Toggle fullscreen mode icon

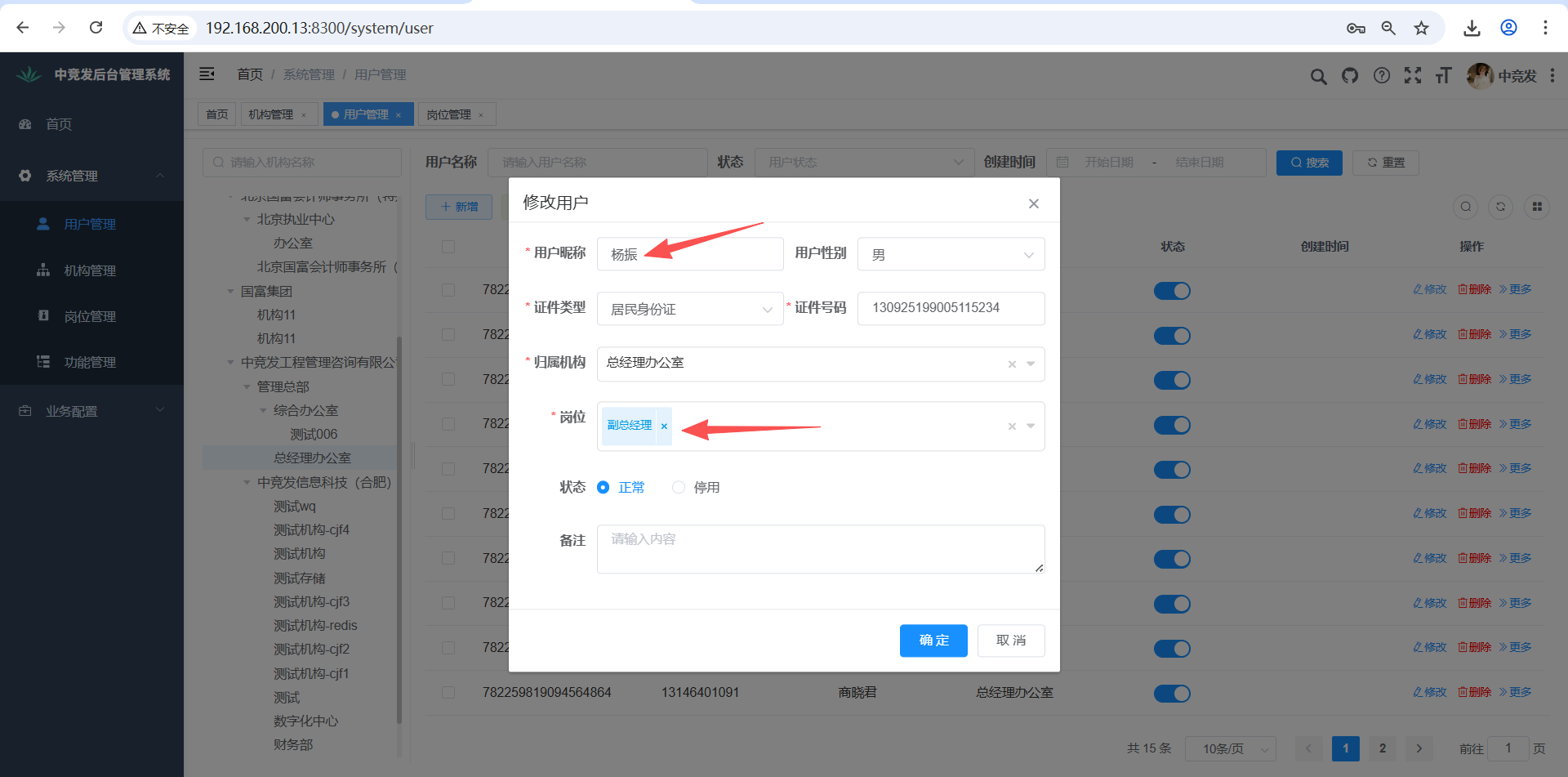click(x=1413, y=76)
